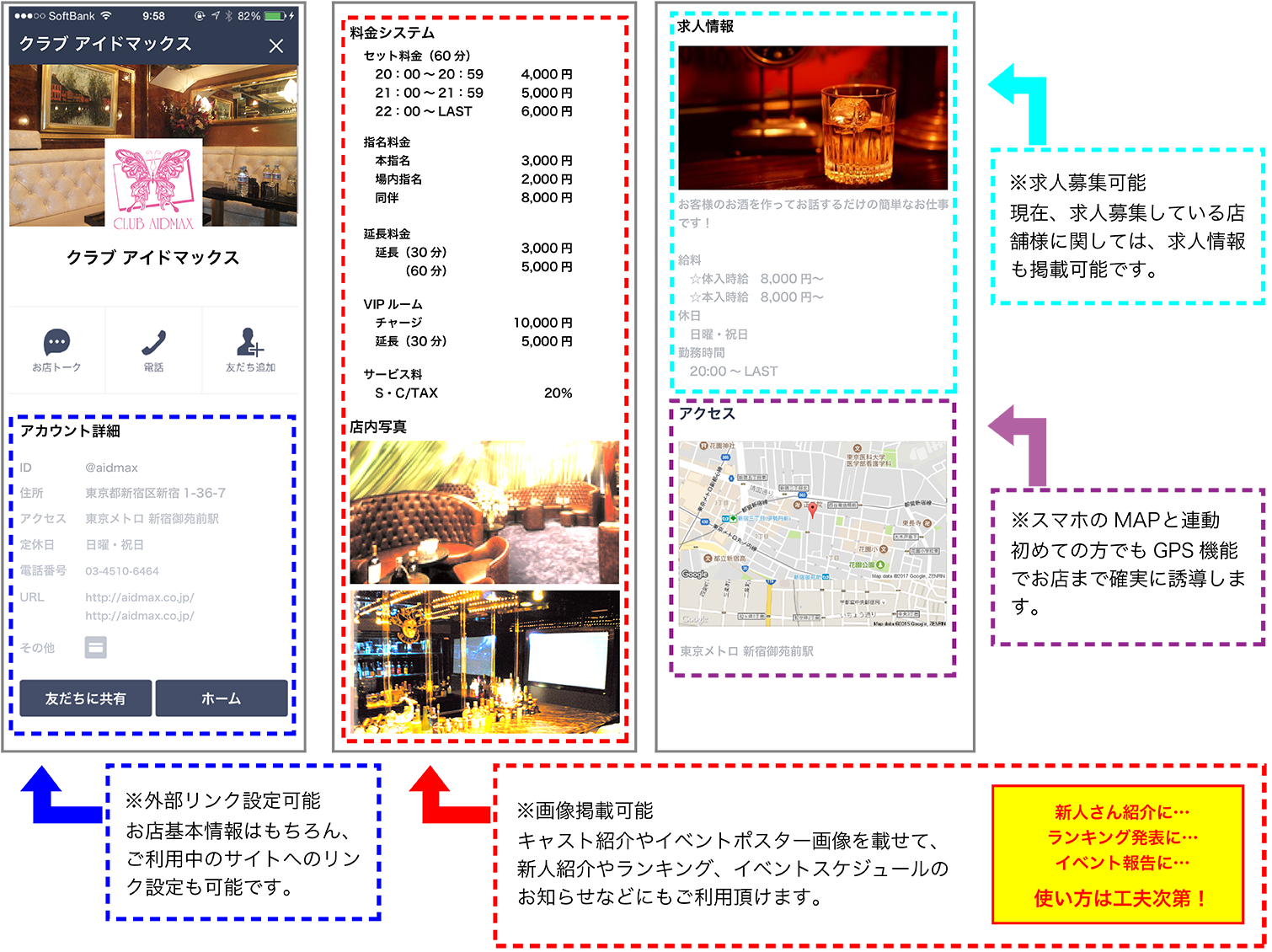1272x952 pixels.
Task: Open the whisky glass recruitment photo
Action: point(813,117)
